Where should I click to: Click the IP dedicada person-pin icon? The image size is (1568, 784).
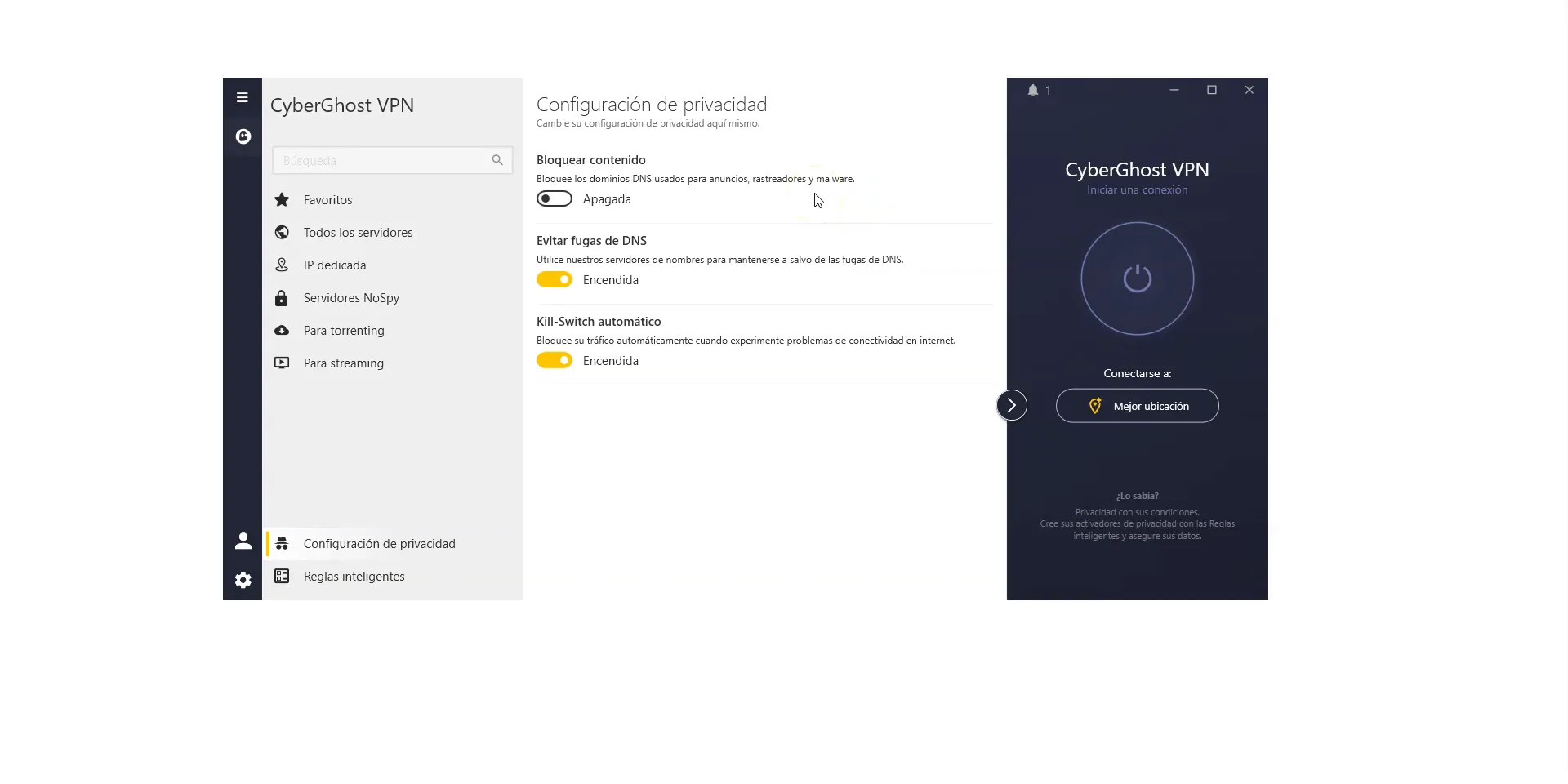282,265
